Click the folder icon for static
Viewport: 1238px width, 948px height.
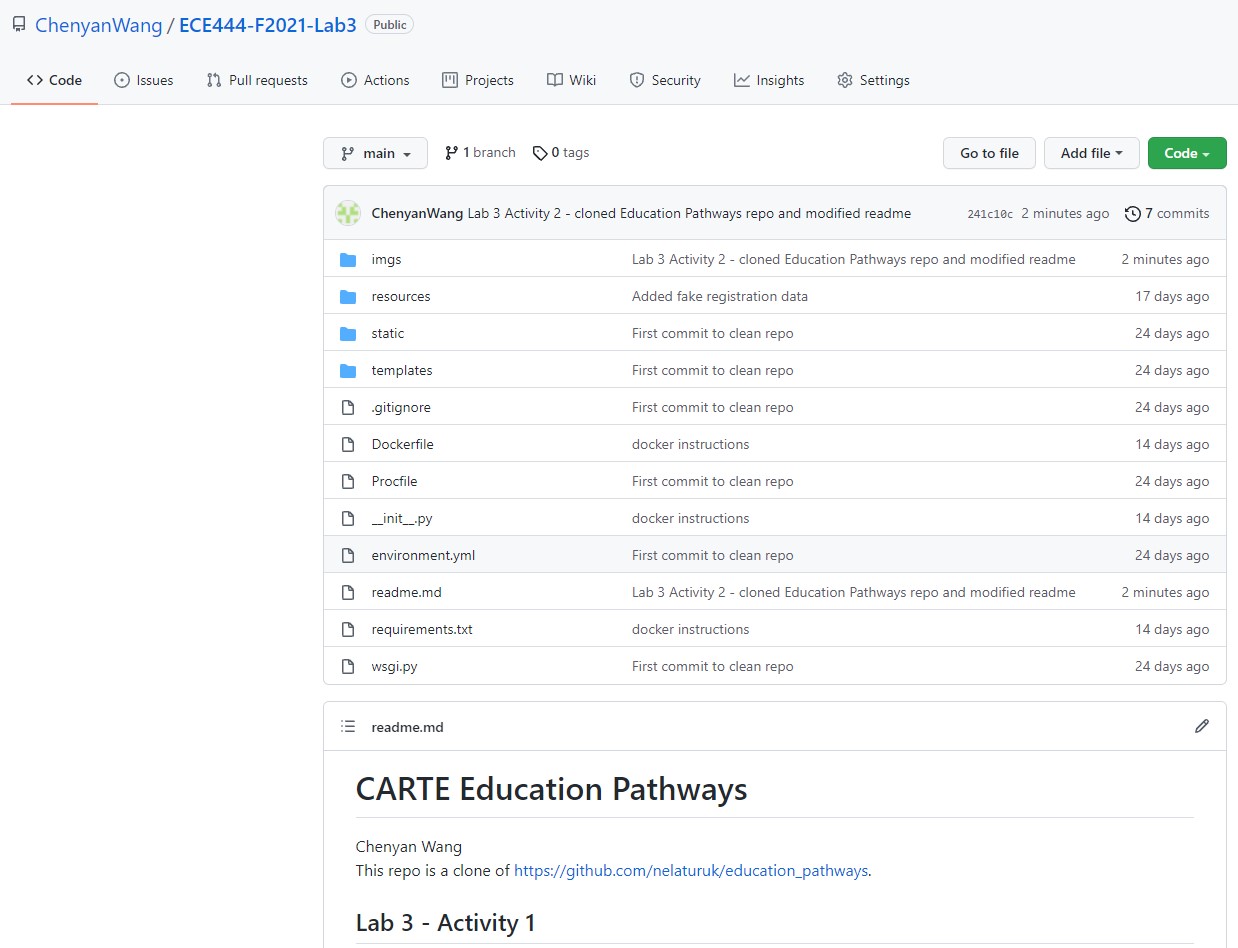pos(348,333)
